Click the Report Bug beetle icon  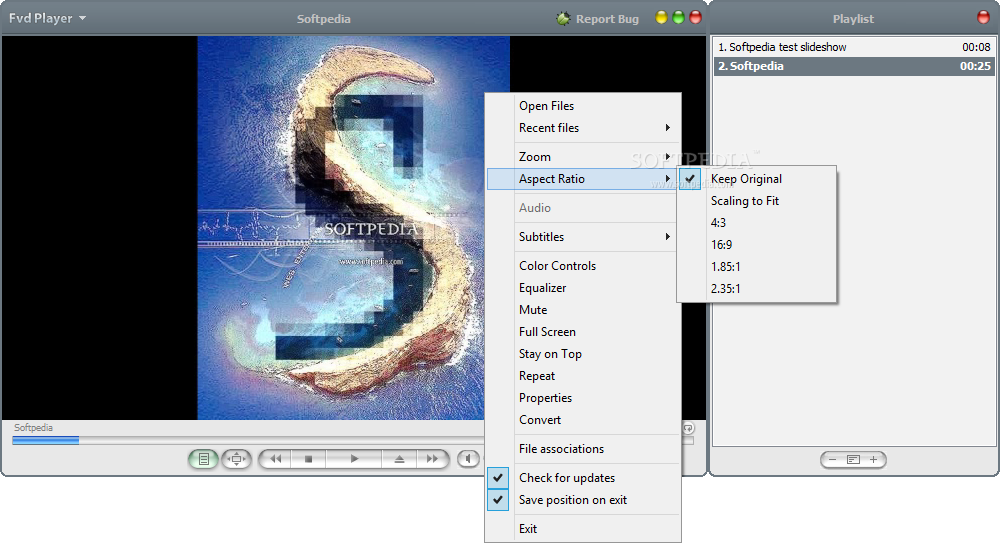click(x=562, y=19)
